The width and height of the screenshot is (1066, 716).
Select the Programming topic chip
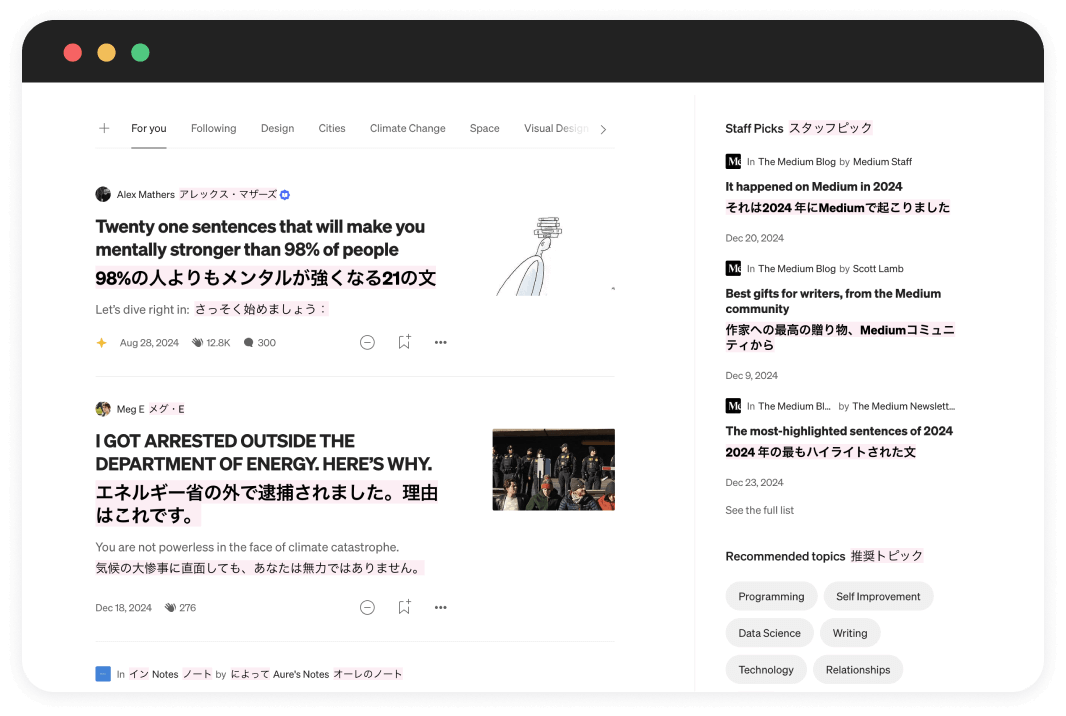771,596
